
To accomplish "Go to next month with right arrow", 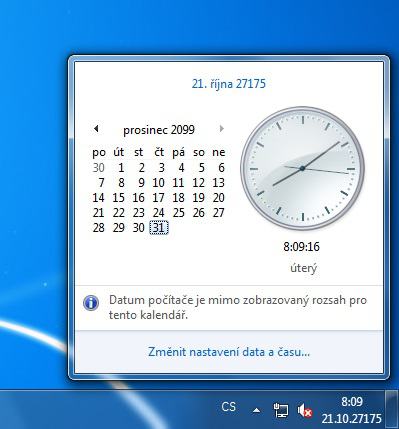I will (x=221, y=129).
